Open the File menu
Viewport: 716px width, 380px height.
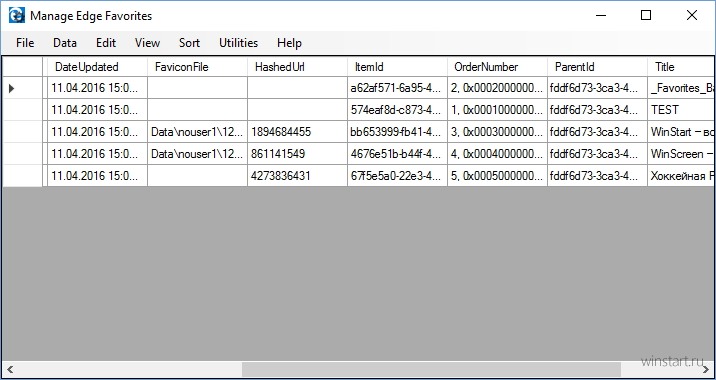click(x=25, y=43)
